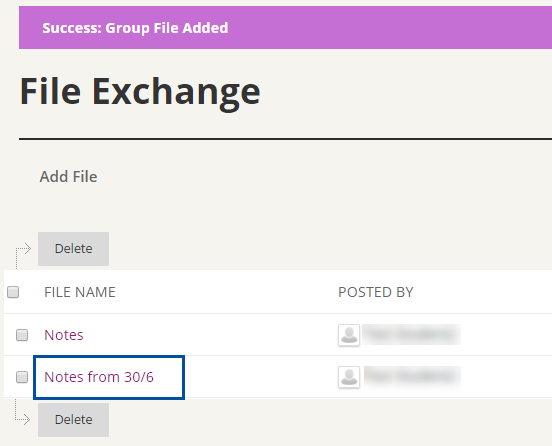Click the black horizontal rule under the File Exchange heading
This screenshot has width=552, height=446.
point(286,139)
